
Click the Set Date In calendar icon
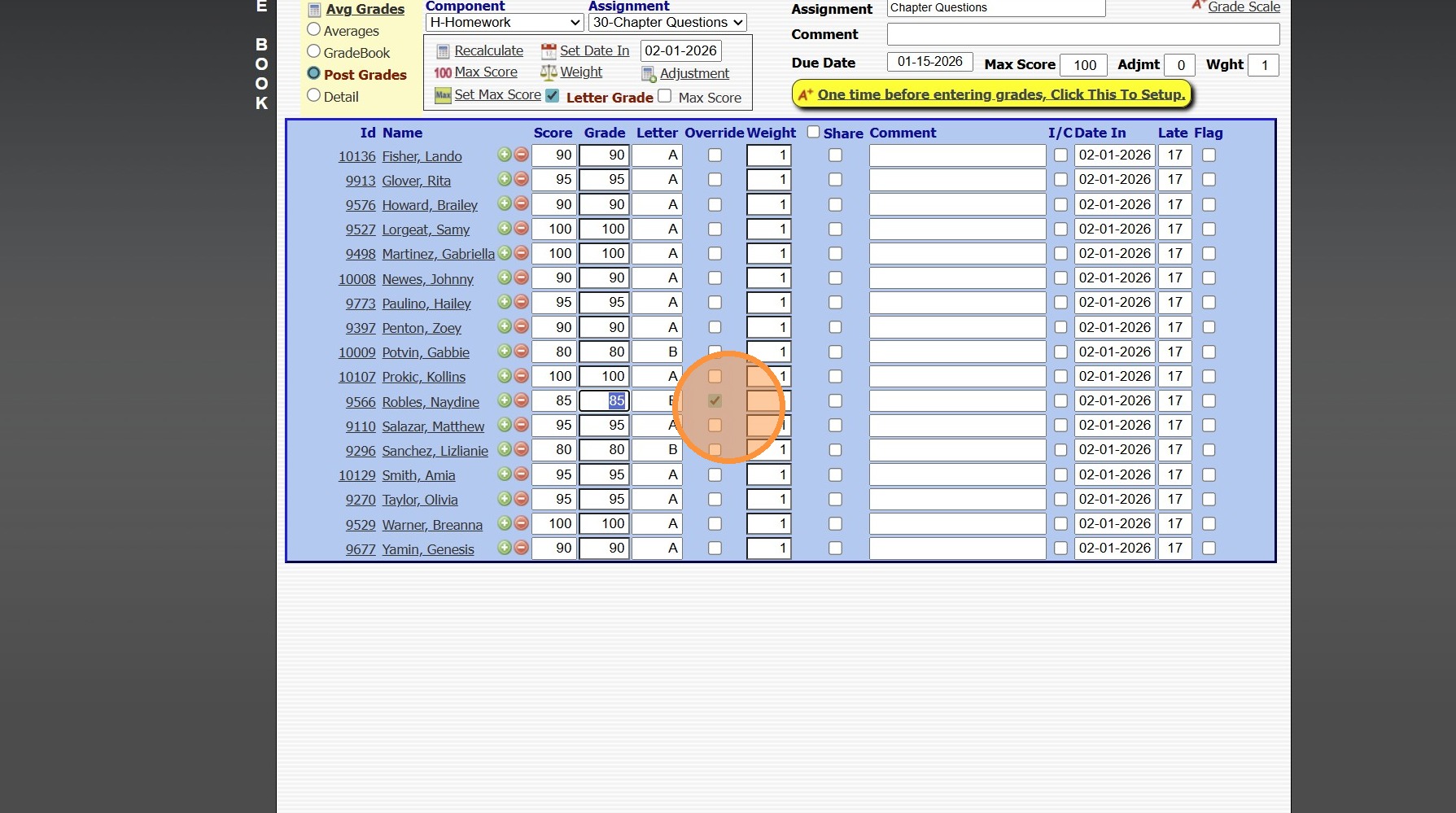(549, 51)
